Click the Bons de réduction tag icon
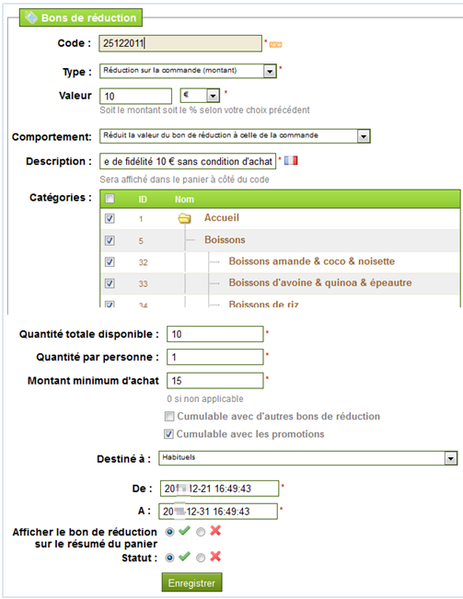Image resolution: width=463 pixels, height=599 pixels. [x=31, y=17]
